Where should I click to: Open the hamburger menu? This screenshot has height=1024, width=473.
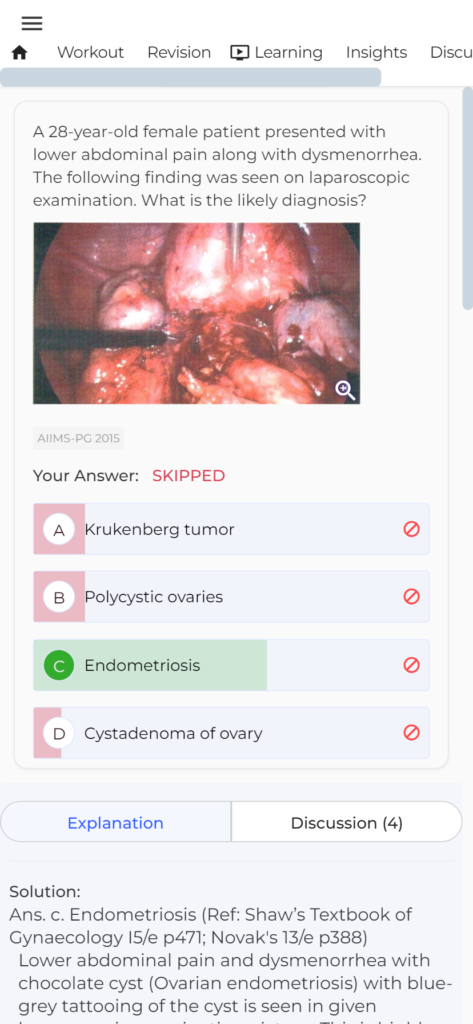(31, 24)
